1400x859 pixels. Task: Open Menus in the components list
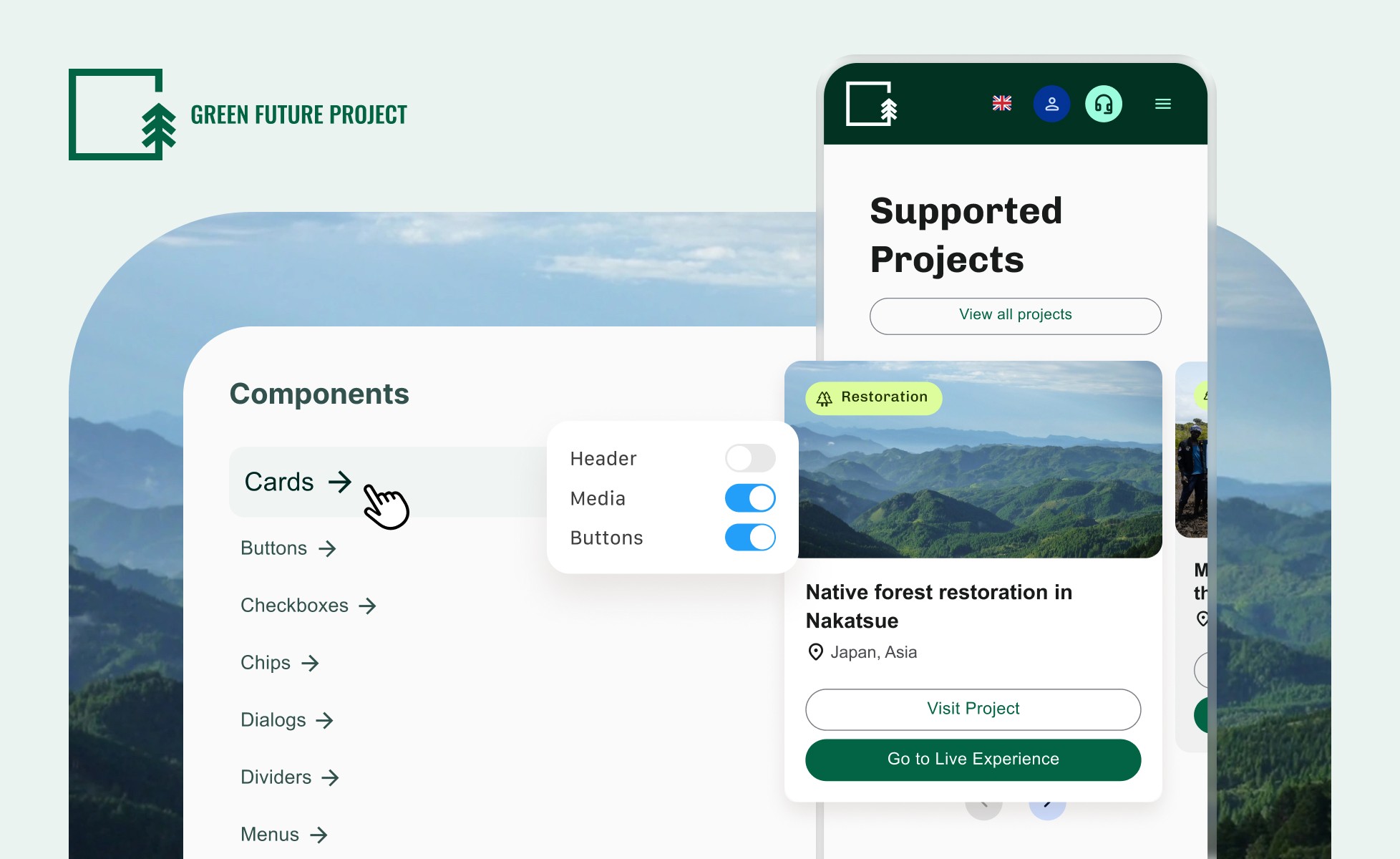[x=284, y=835]
